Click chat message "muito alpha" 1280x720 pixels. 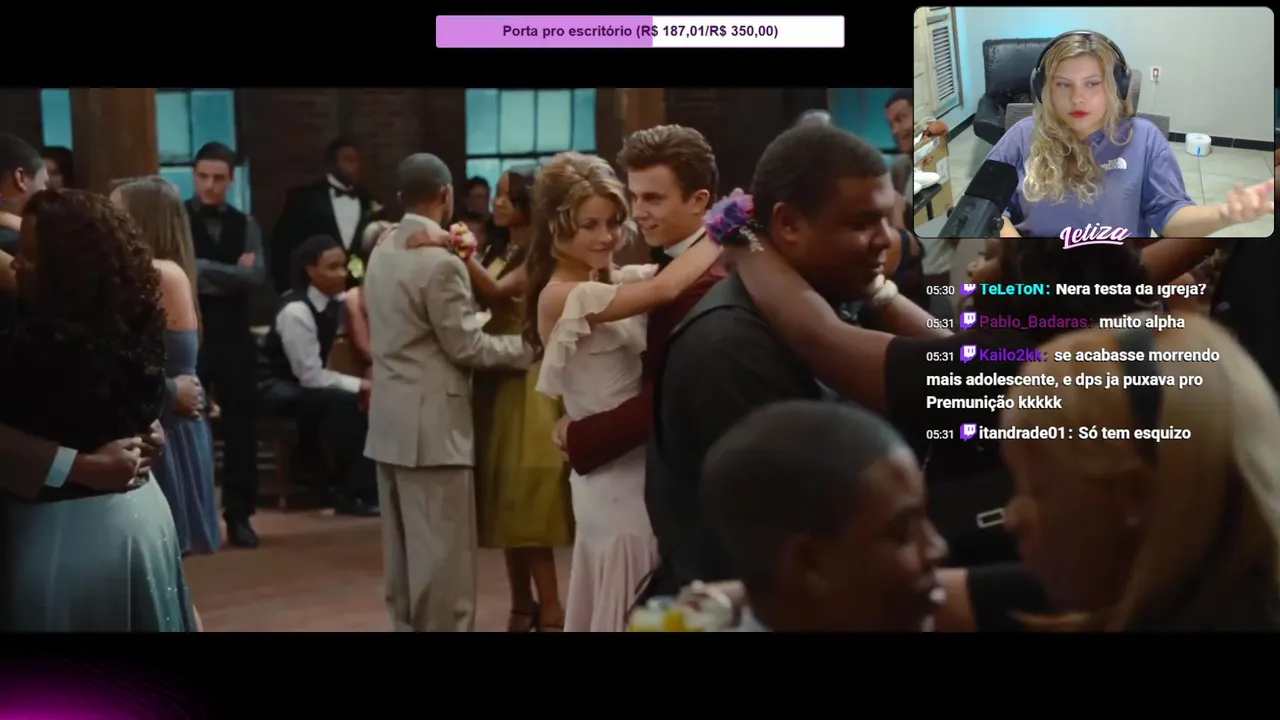point(1142,322)
